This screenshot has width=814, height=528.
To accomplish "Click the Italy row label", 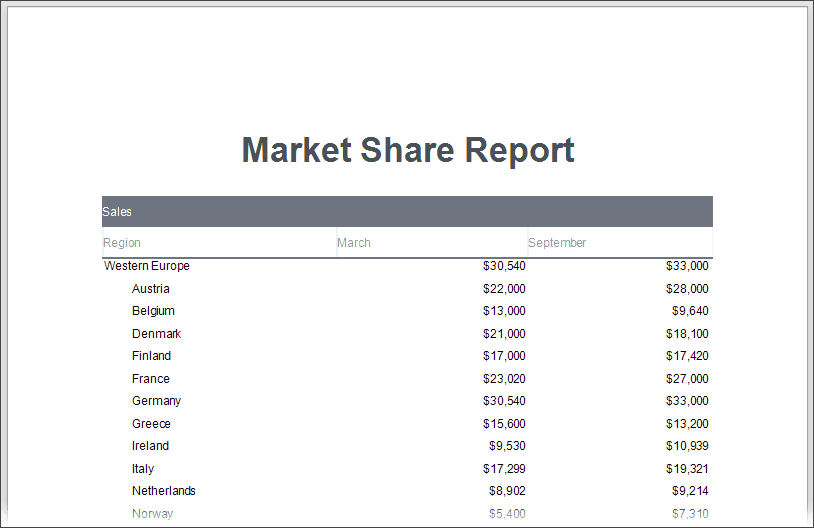I will pyautogui.click(x=143, y=469).
